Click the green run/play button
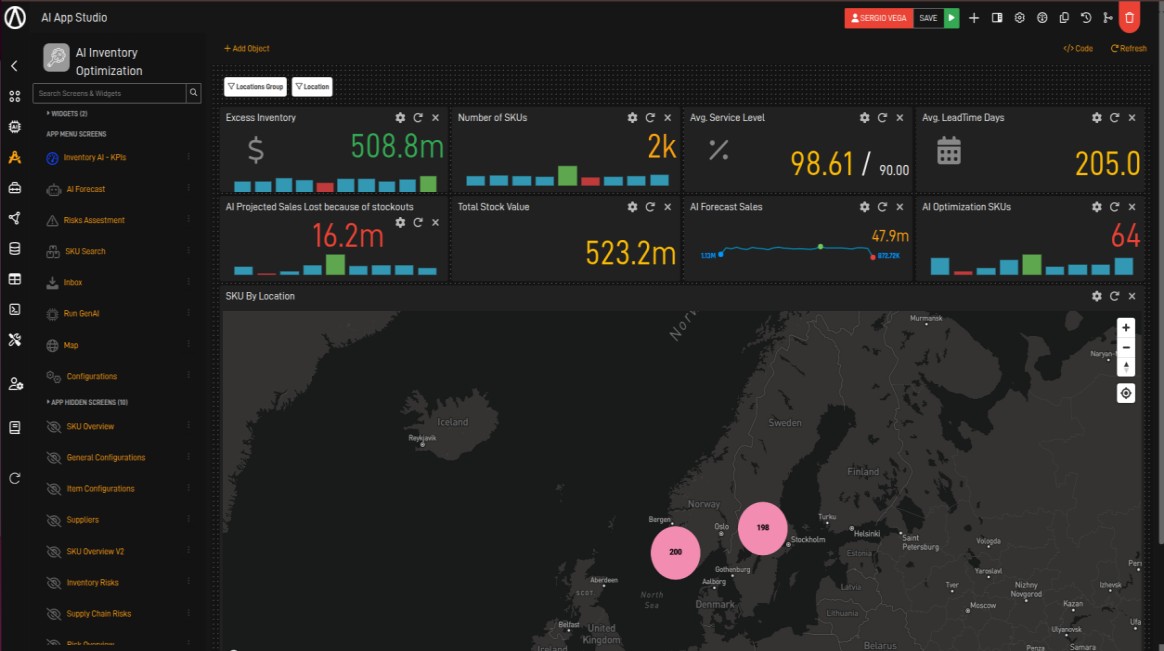Image resolution: width=1164 pixels, height=651 pixels. (x=952, y=18)
